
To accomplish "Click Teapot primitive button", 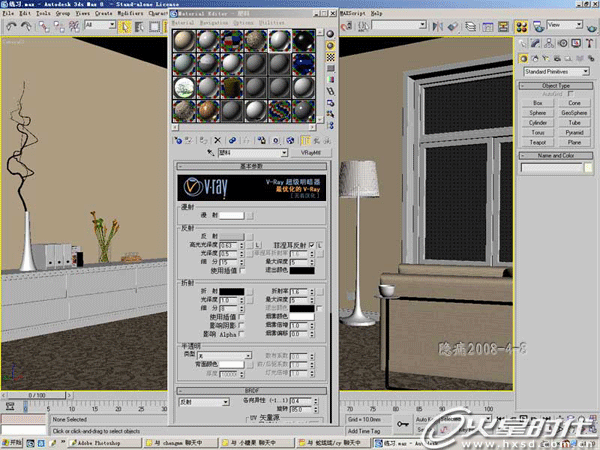I will [538, 142].
